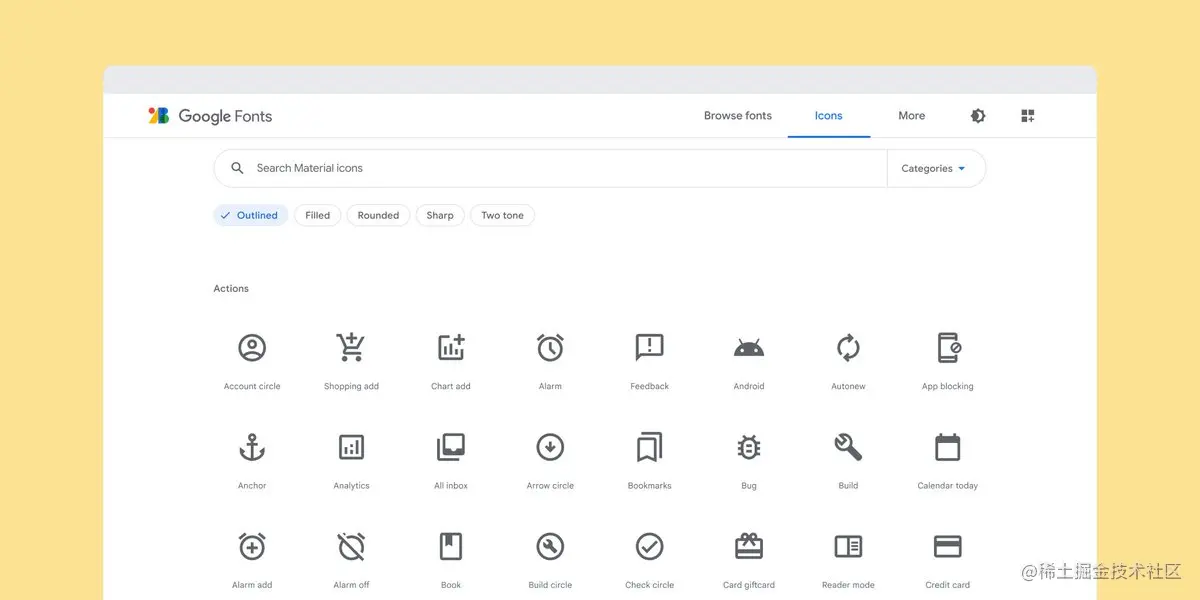Image resolution: width=1200 pixels, height=600 pixels.
Task: Click the Shopping add icon
Action: 351,347
